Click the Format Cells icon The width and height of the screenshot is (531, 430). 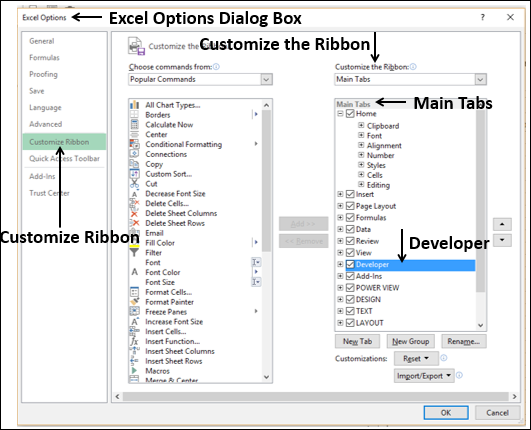pyautogui.click(x=134, y=292)
